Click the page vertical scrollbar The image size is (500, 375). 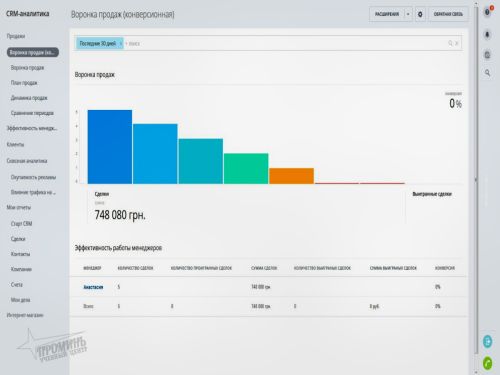(476, 180)
